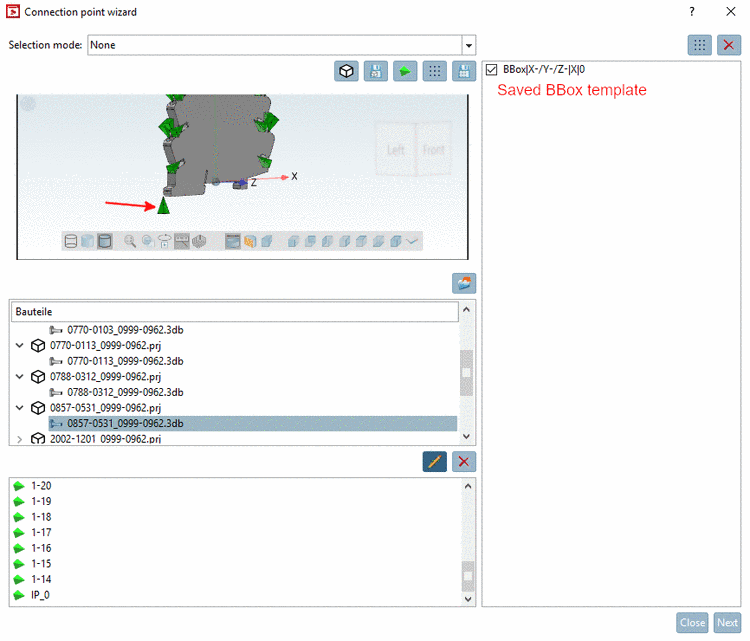Click green connection cone below the 3D part
Image resolution: width=750 pixels, height=641 pixels.
pyautogui.click(x=164, y=206)
